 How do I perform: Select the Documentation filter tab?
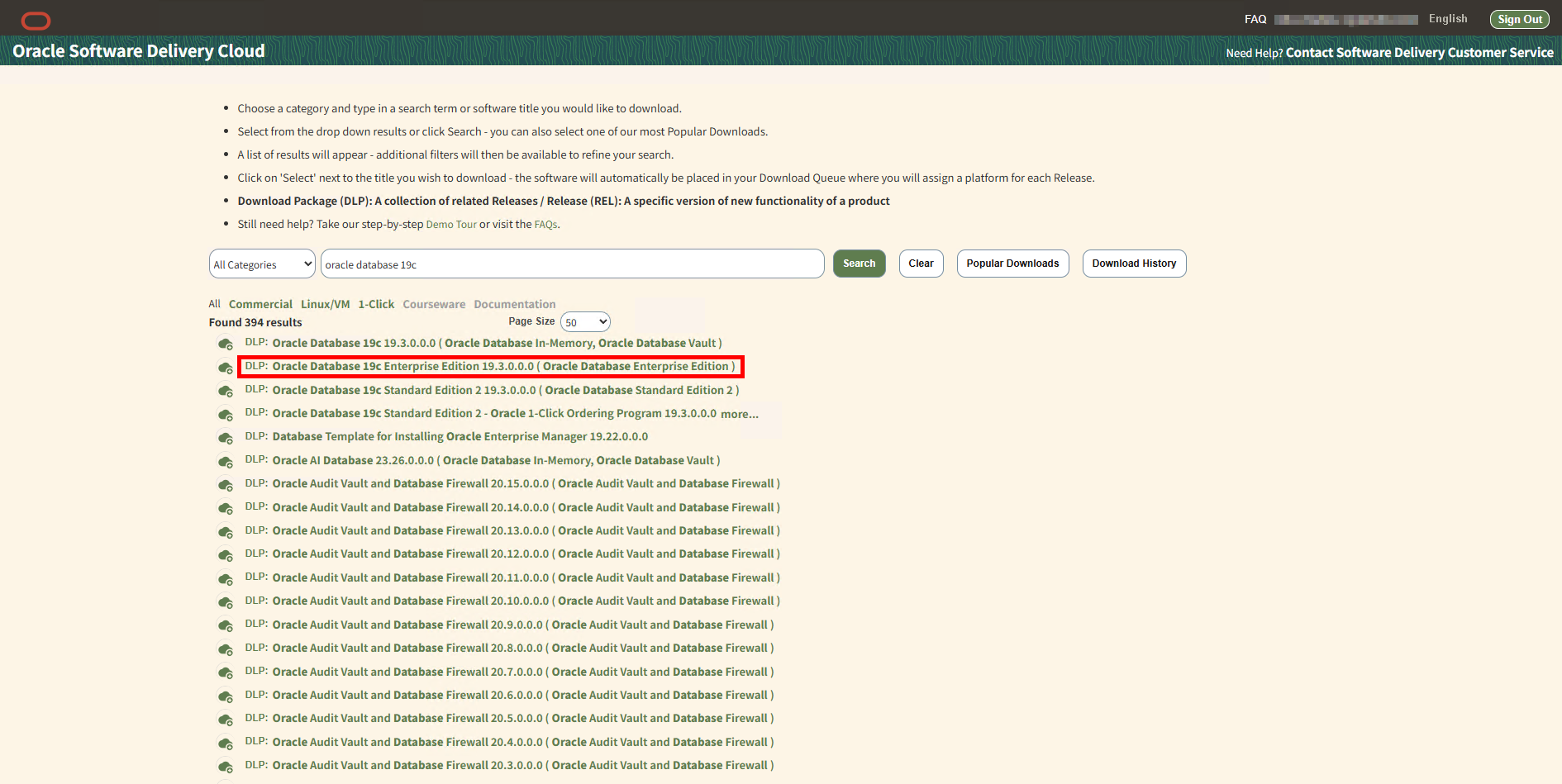514,304
